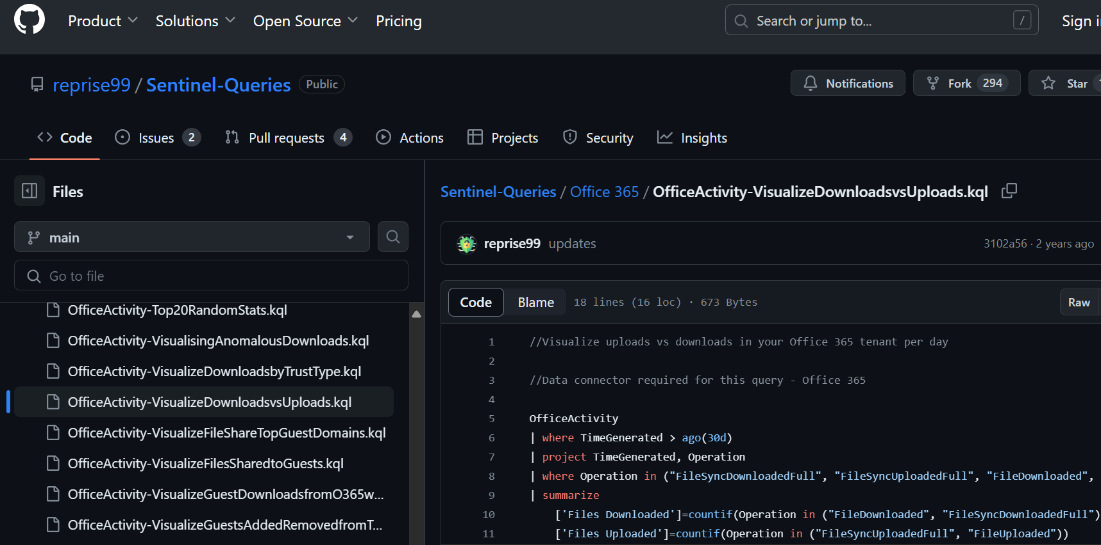Click line number 5
Image resolution: width=1101 pixels, height=545 pixels.
[x=491, y=419]
